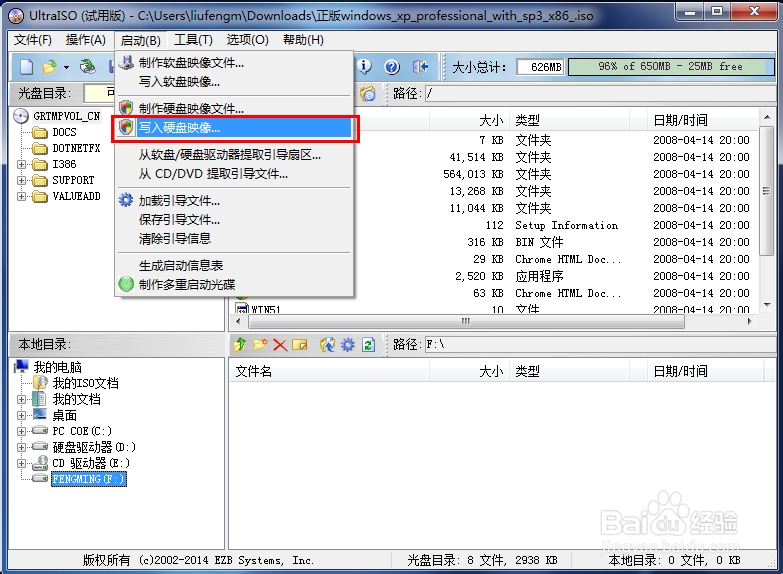Expand 桌面 tree node
The height and width of the screenshot is (574, 783).
tap(21, 415)
